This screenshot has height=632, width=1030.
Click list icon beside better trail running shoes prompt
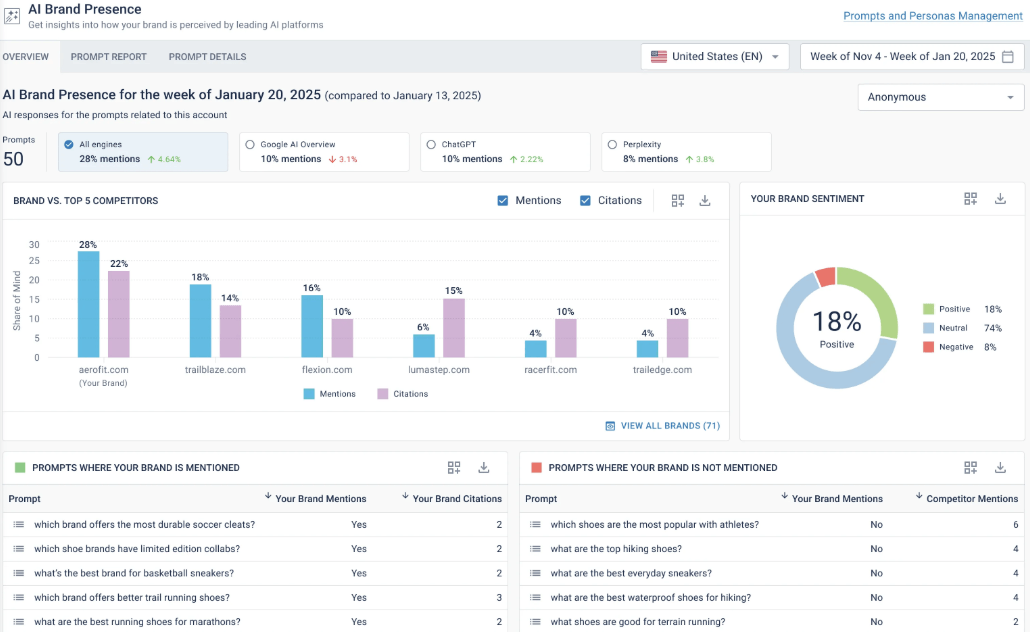coord(19,597)
